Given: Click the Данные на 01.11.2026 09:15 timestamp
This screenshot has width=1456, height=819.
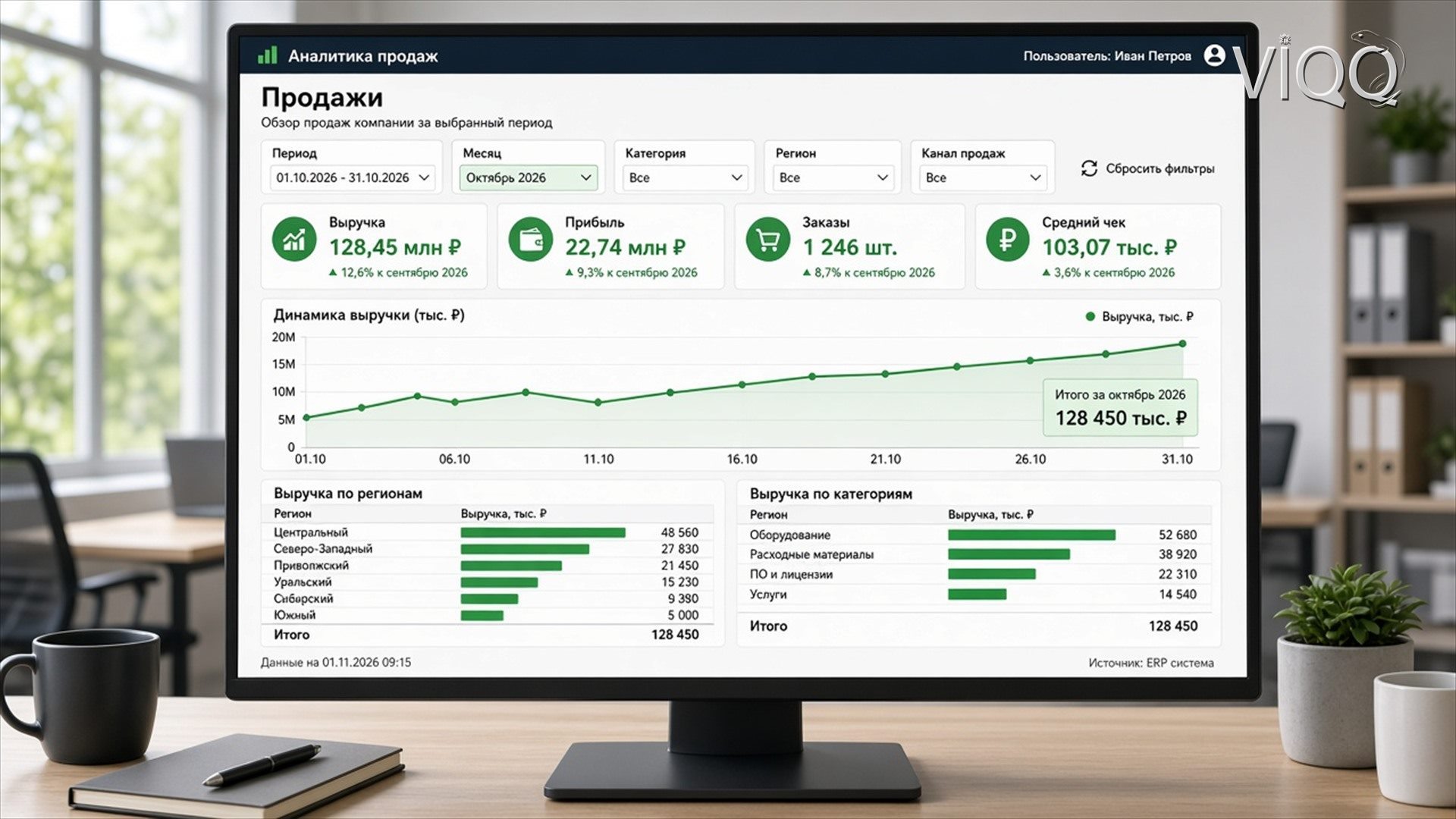Looking at the screenshot, I should (336, 663).
